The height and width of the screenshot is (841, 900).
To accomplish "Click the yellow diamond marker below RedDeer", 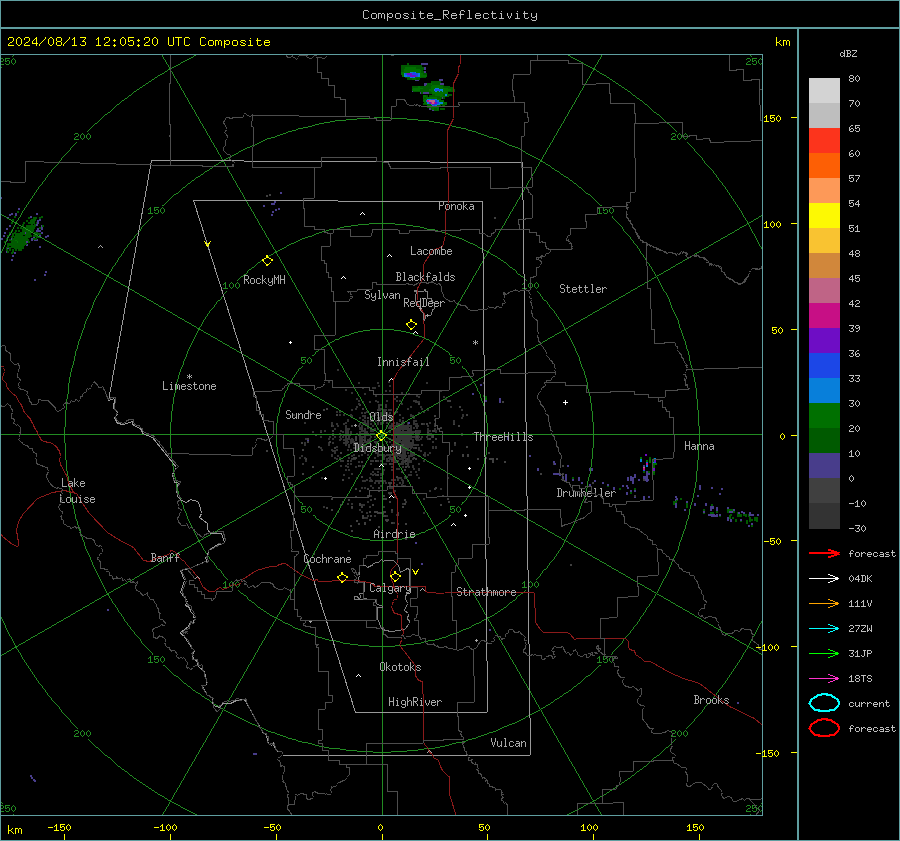I will (411, 325).
